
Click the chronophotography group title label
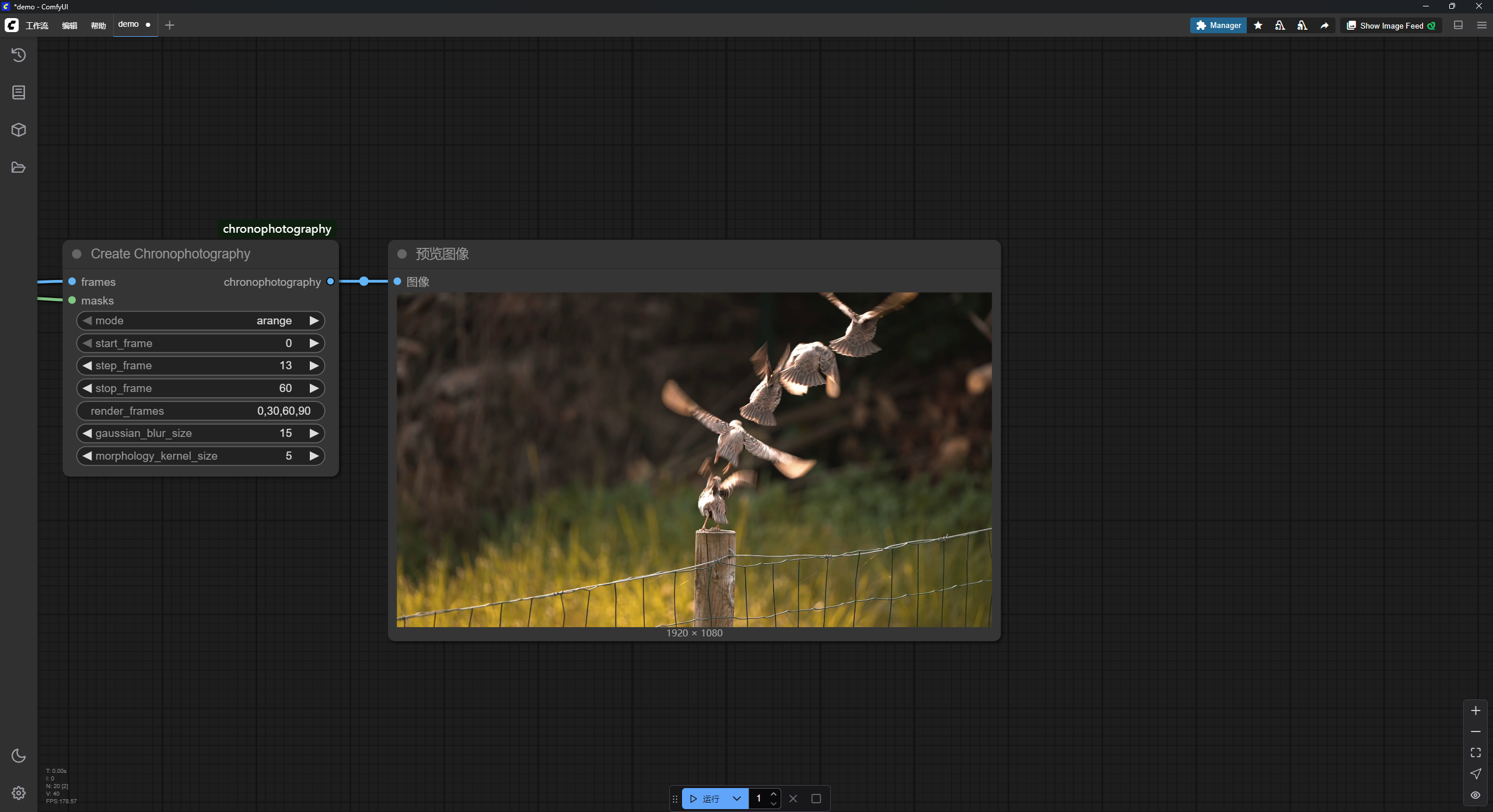(277, 229)
